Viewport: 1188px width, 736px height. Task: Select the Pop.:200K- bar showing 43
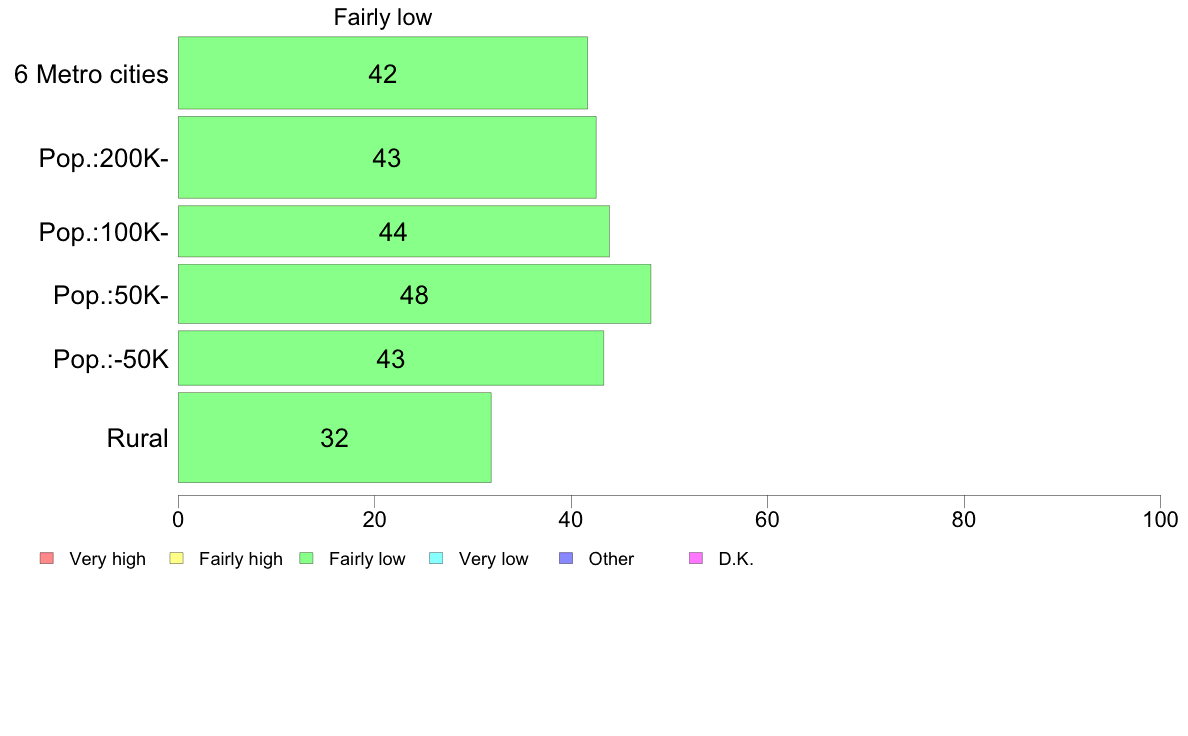pyautogui.click(x=387, y=158)
